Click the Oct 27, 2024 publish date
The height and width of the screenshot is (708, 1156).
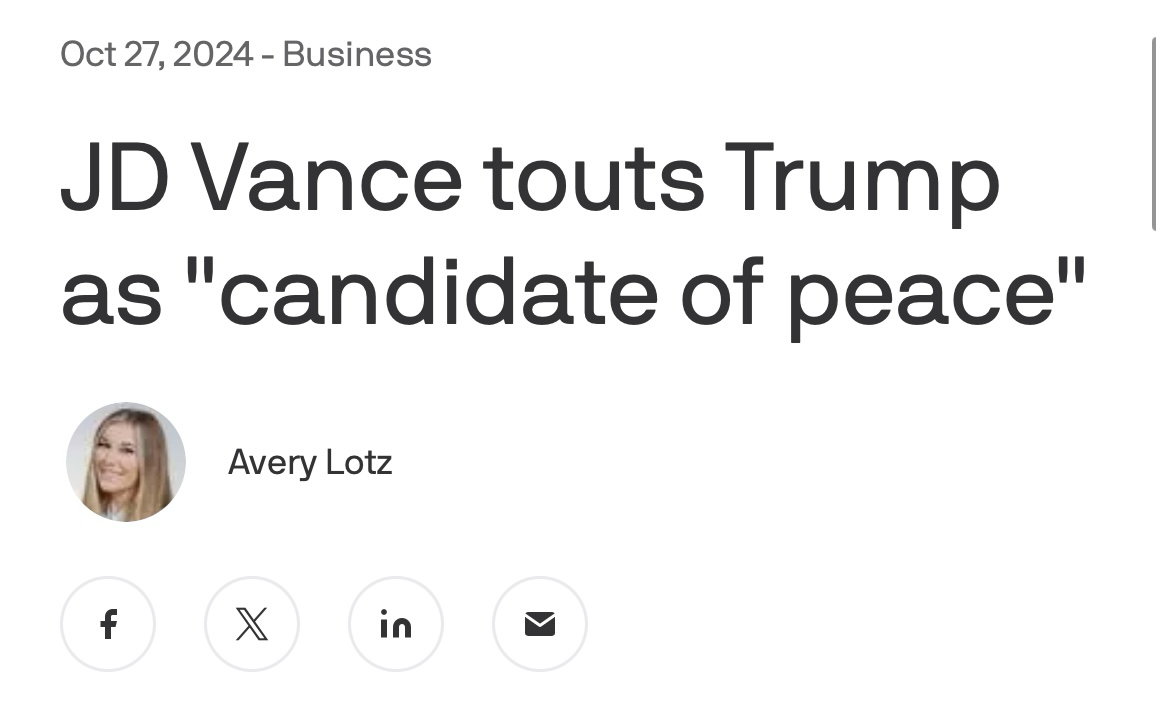[156, 54]
